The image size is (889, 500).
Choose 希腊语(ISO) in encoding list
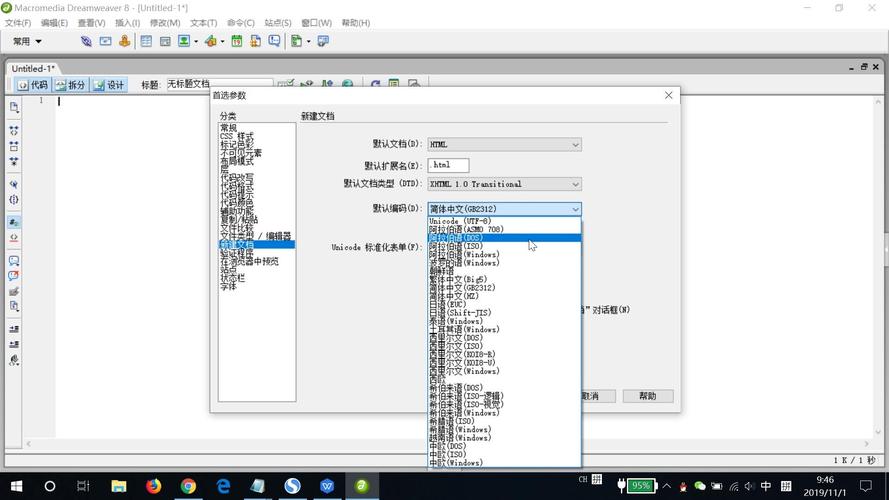click(504, 421)
